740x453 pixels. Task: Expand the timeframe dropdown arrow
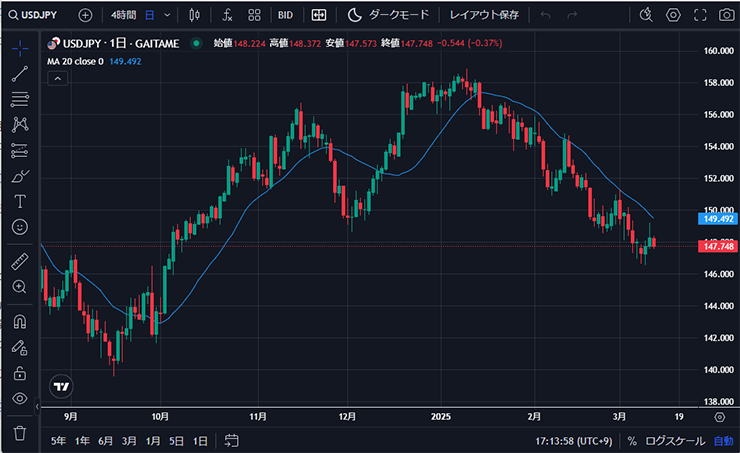[166, 15]
